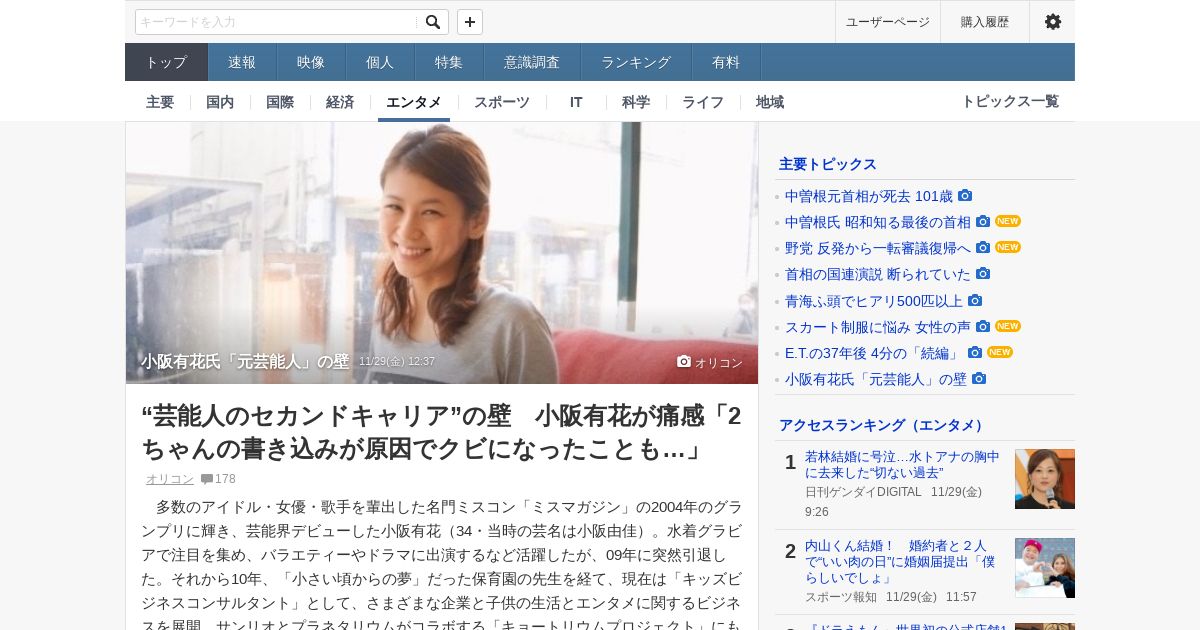This screenshot has width=1200, height=630.
Task: Open headline 中曽根元首相が死去 101歳
Action: click(x=869, y=196)
